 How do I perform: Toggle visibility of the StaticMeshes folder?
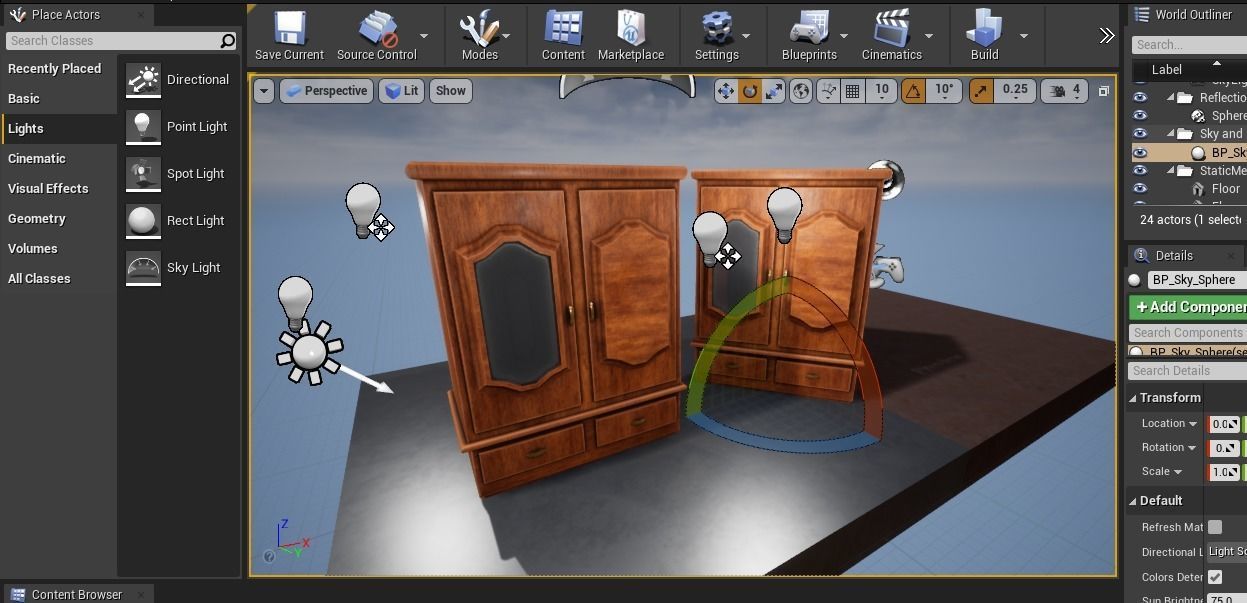tap(1139, 171)
